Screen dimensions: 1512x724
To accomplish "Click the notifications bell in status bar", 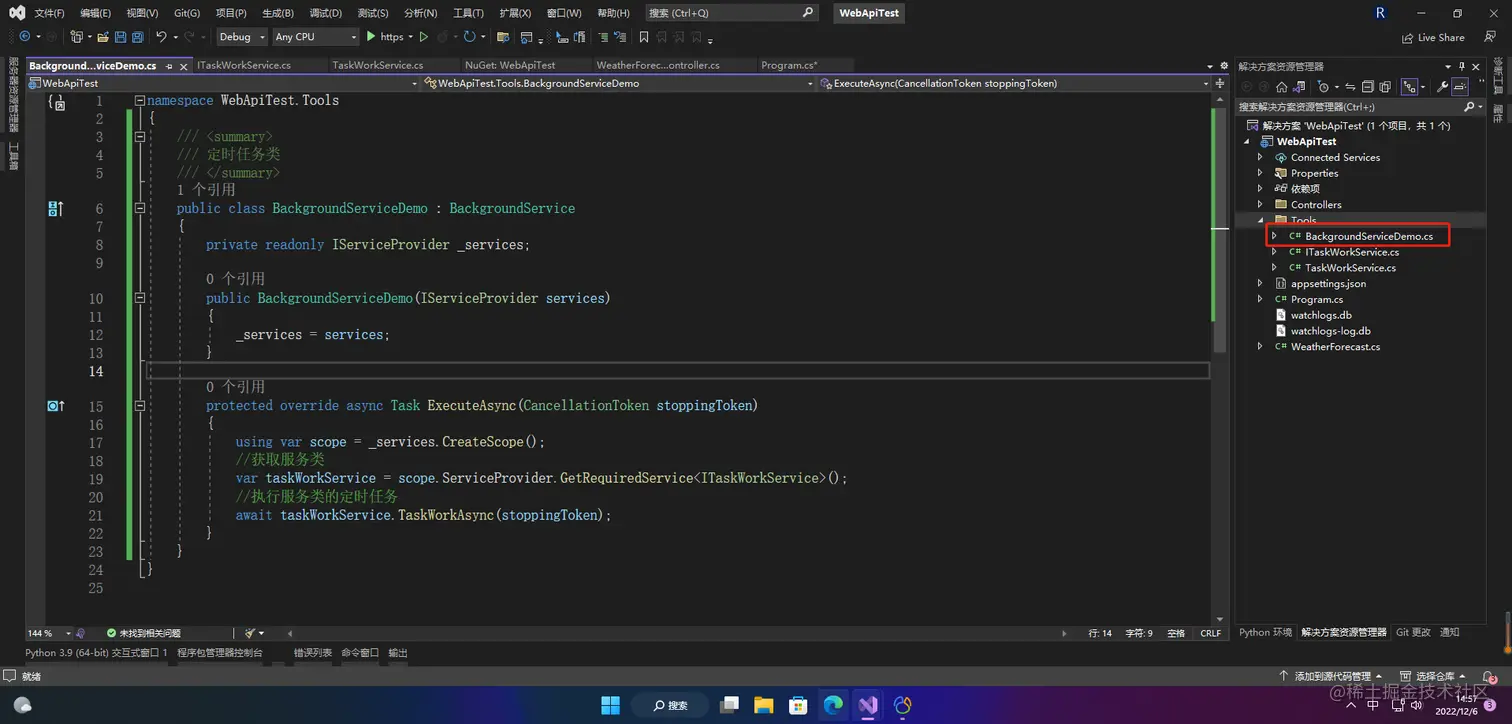I will tap(1491, 677).
